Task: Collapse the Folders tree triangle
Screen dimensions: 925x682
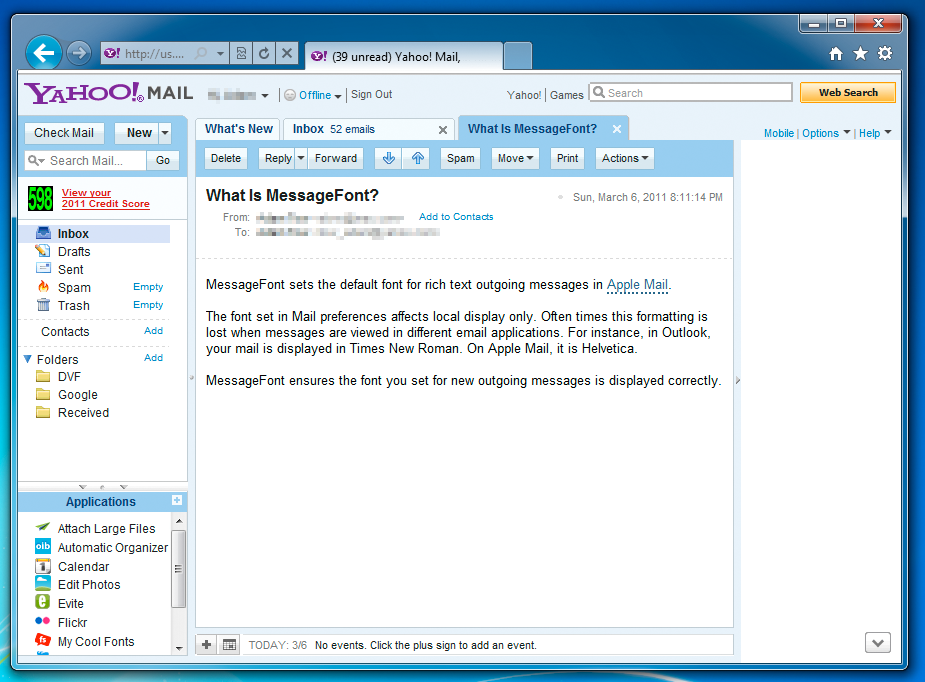Action: pos(27,359)
